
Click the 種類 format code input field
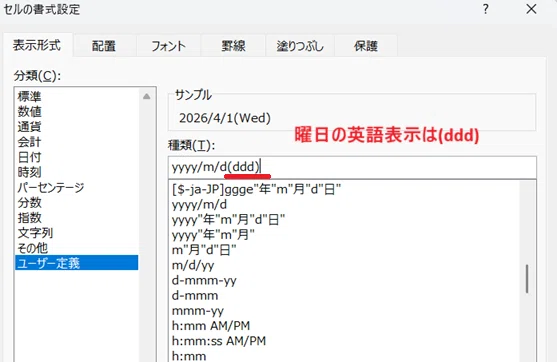[352, 167]
